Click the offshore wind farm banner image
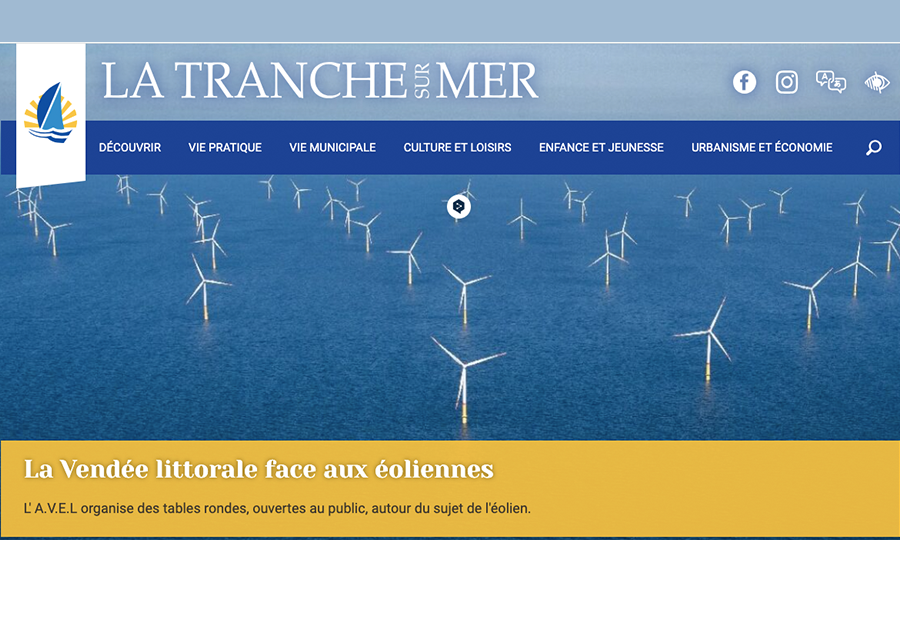 coord(450,307)
